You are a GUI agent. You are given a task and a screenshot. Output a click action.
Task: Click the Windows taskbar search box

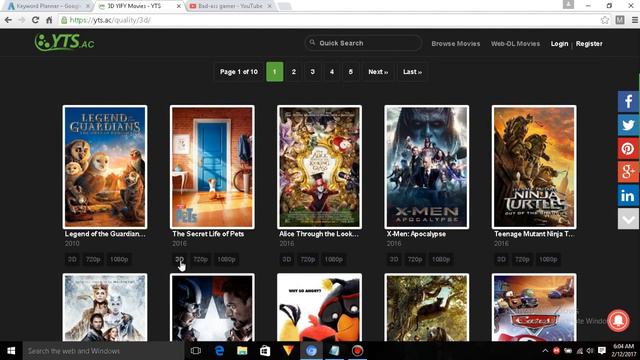(103, 351)
